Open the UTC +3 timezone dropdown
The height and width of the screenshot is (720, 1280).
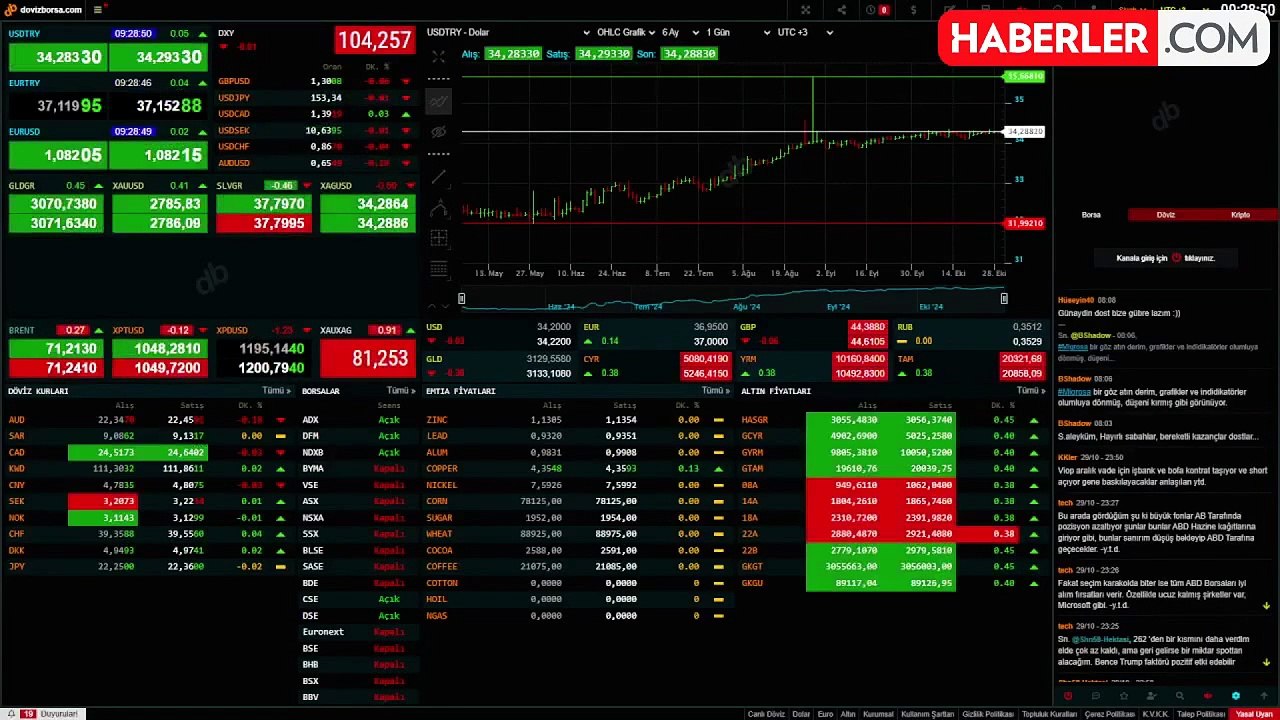click(805, 32)
